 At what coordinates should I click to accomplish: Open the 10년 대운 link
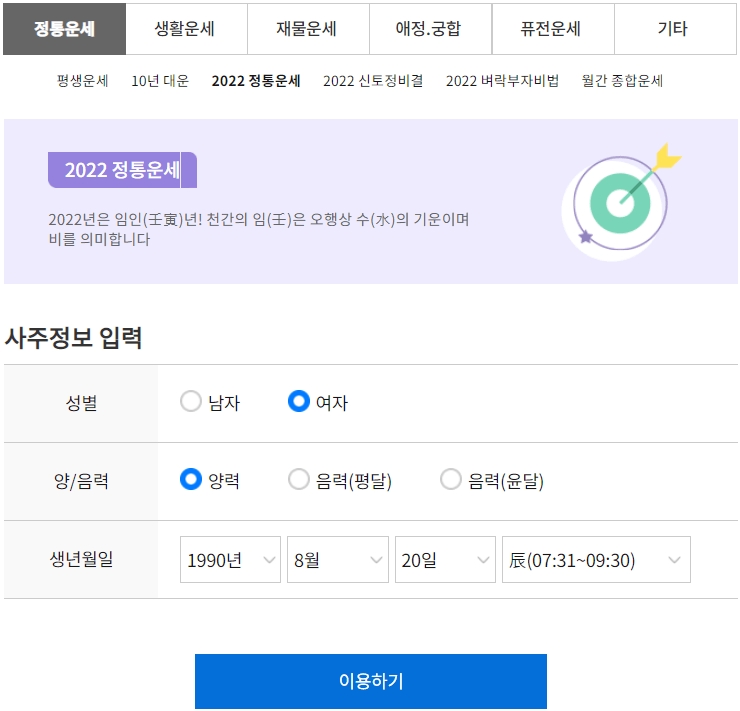[160, 81]
